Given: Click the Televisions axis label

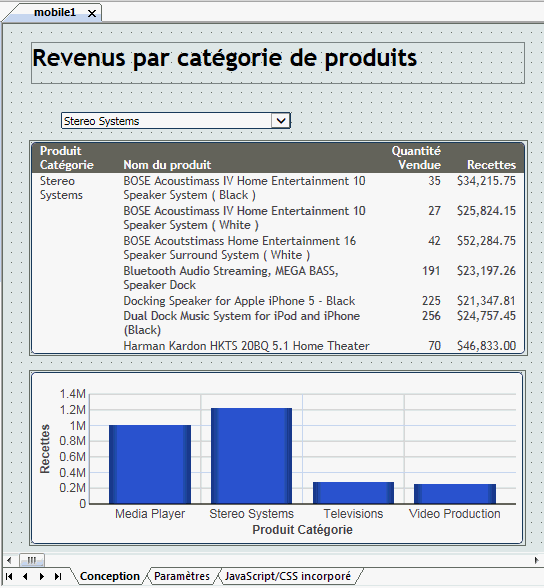Looking at the screenshot, I should click(354, 514).
